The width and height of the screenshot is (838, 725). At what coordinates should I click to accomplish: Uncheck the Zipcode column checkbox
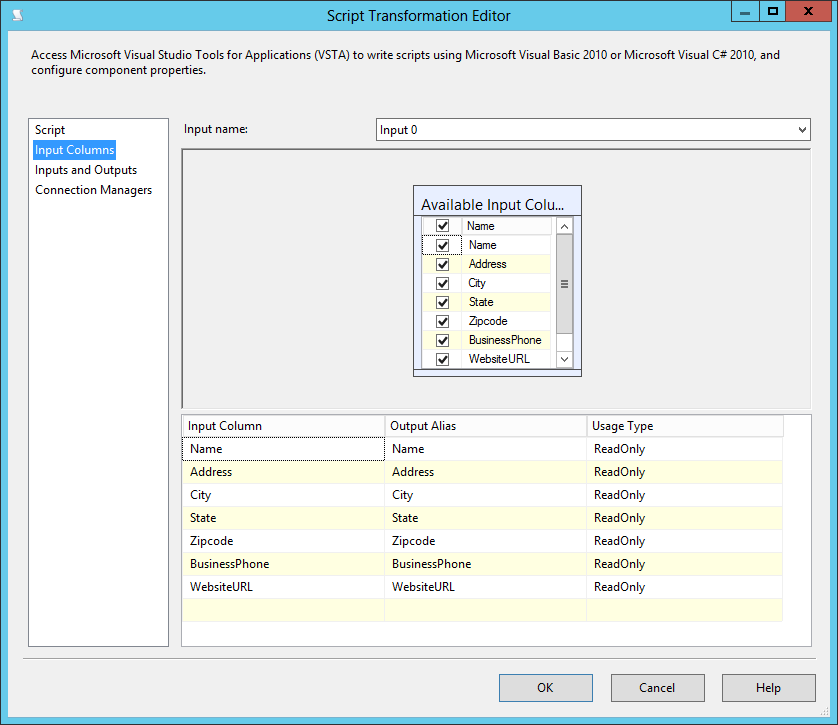click(442, 320)
